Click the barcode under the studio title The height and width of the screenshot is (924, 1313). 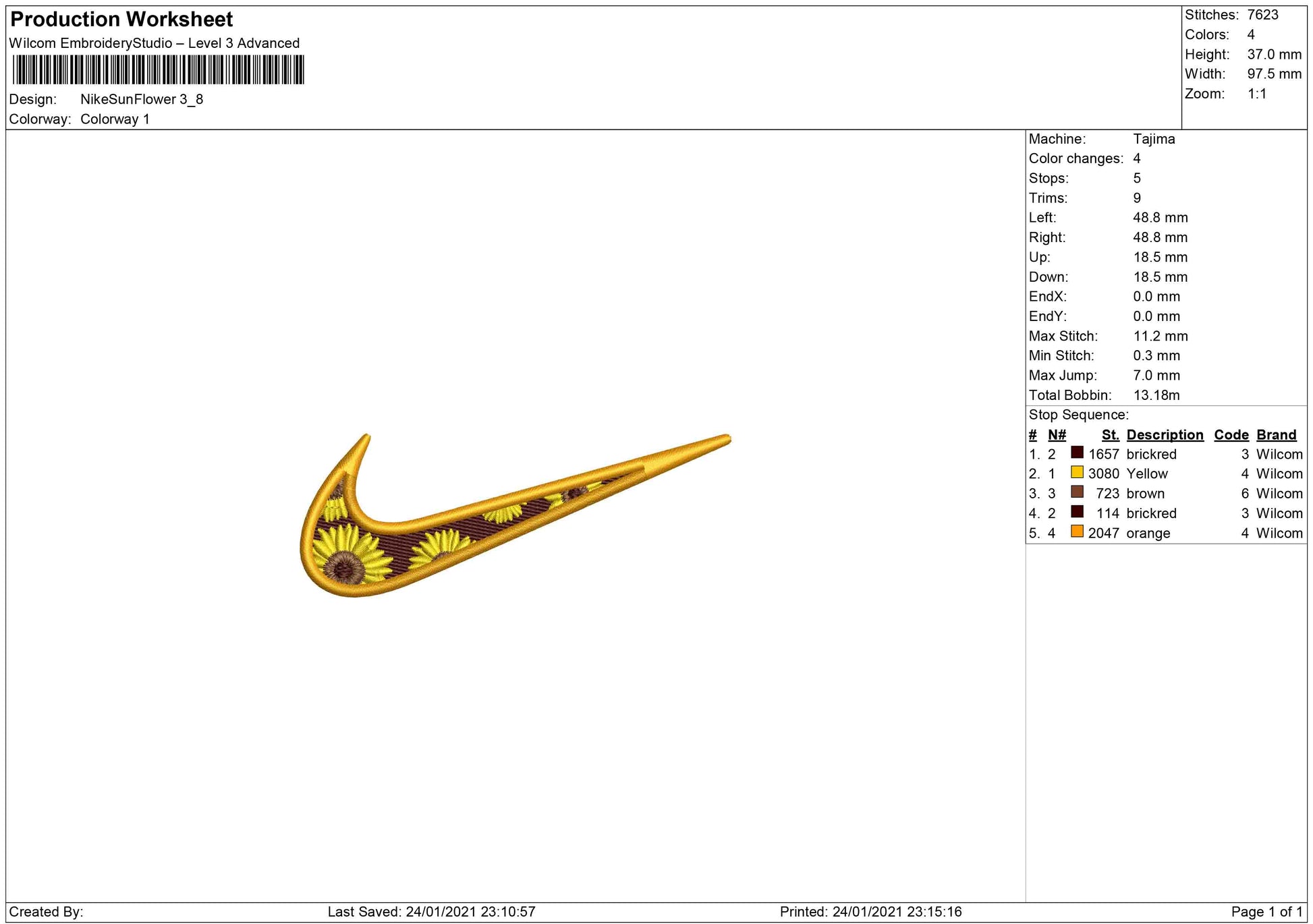point(158,69)
